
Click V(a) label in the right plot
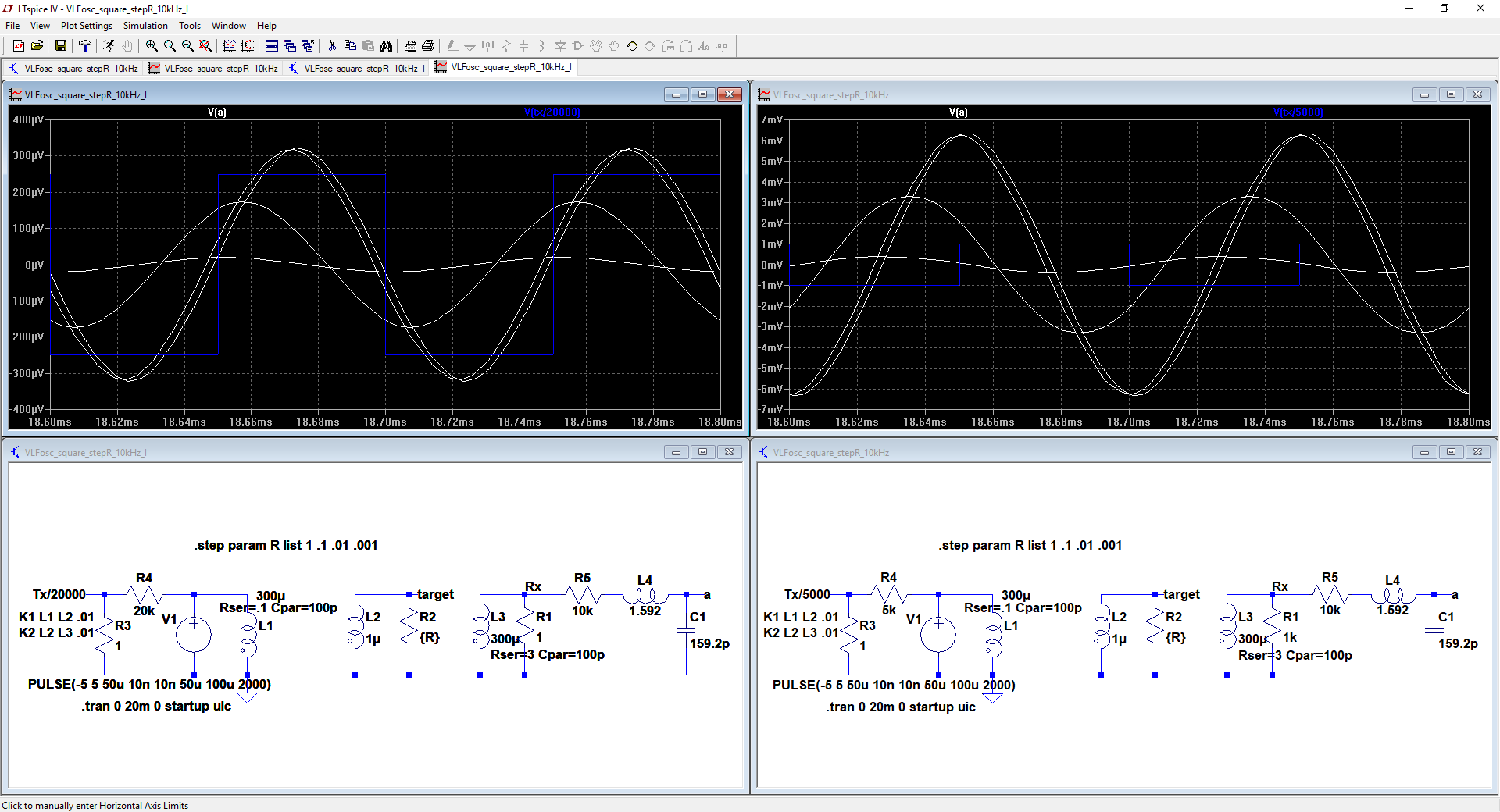pyautogui.click(x=958, y=112)
